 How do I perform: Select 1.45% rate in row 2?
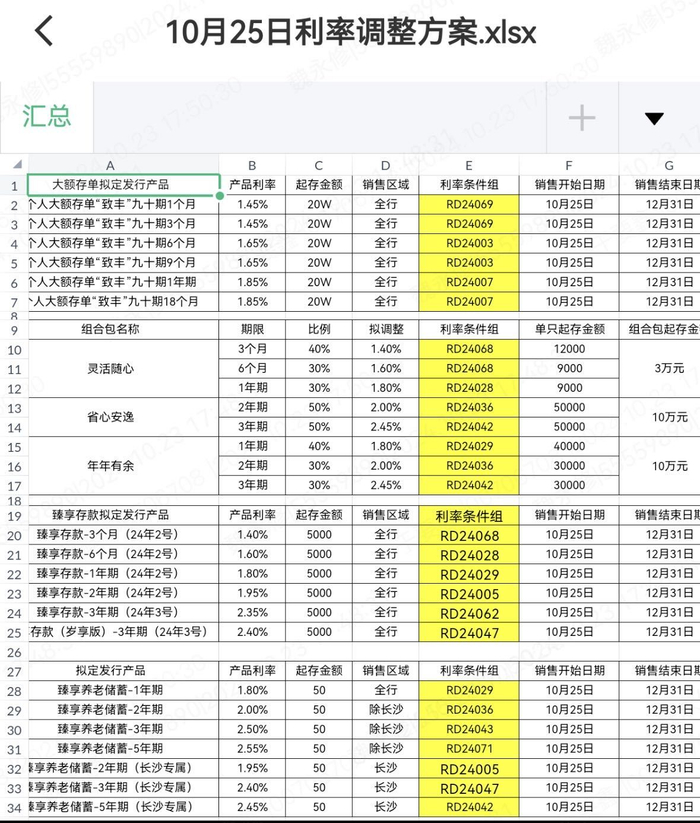click(x=252, y=204)
